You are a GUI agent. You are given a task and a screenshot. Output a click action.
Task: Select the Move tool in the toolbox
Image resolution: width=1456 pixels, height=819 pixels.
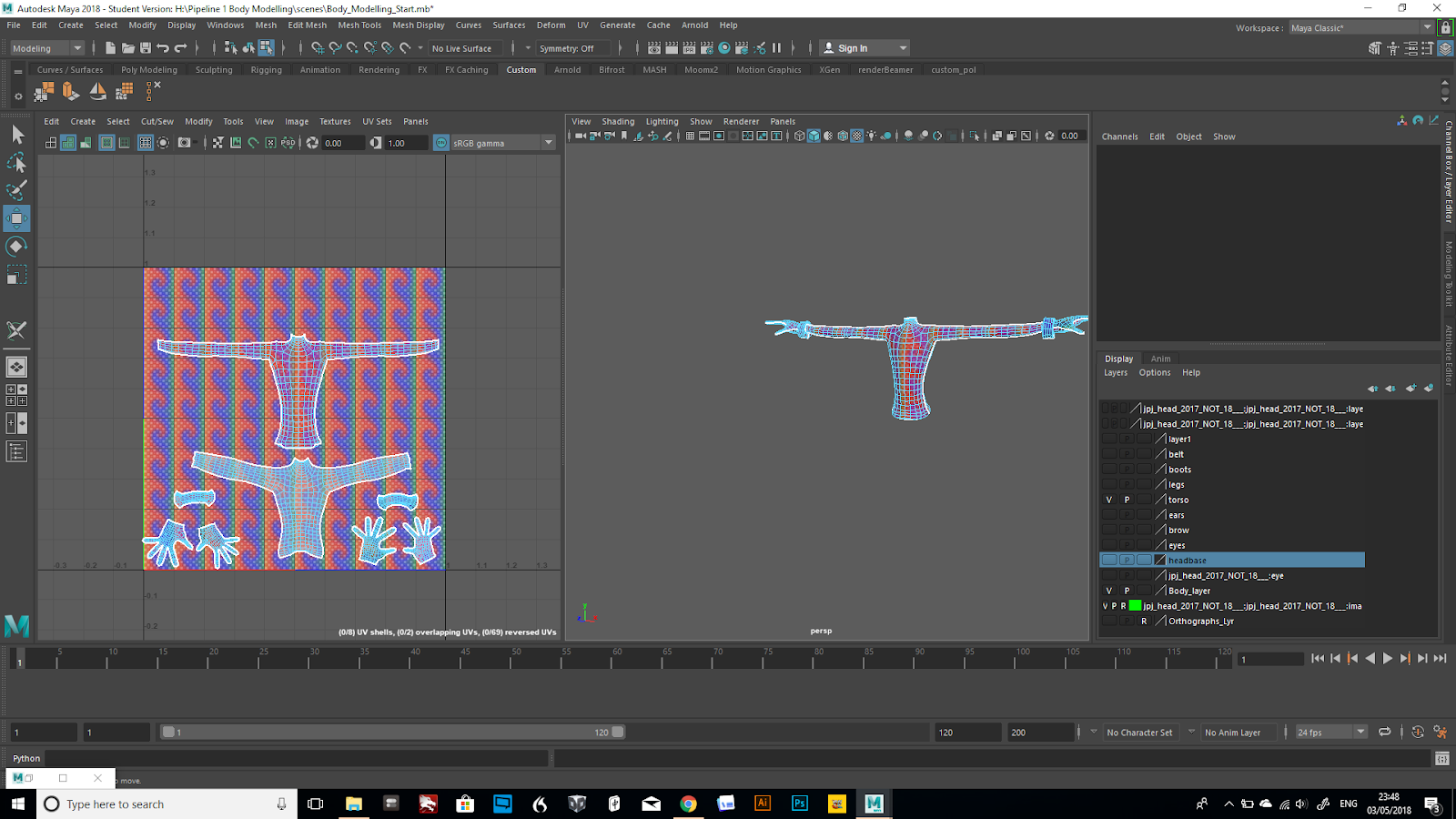click(x=16, y=218)
